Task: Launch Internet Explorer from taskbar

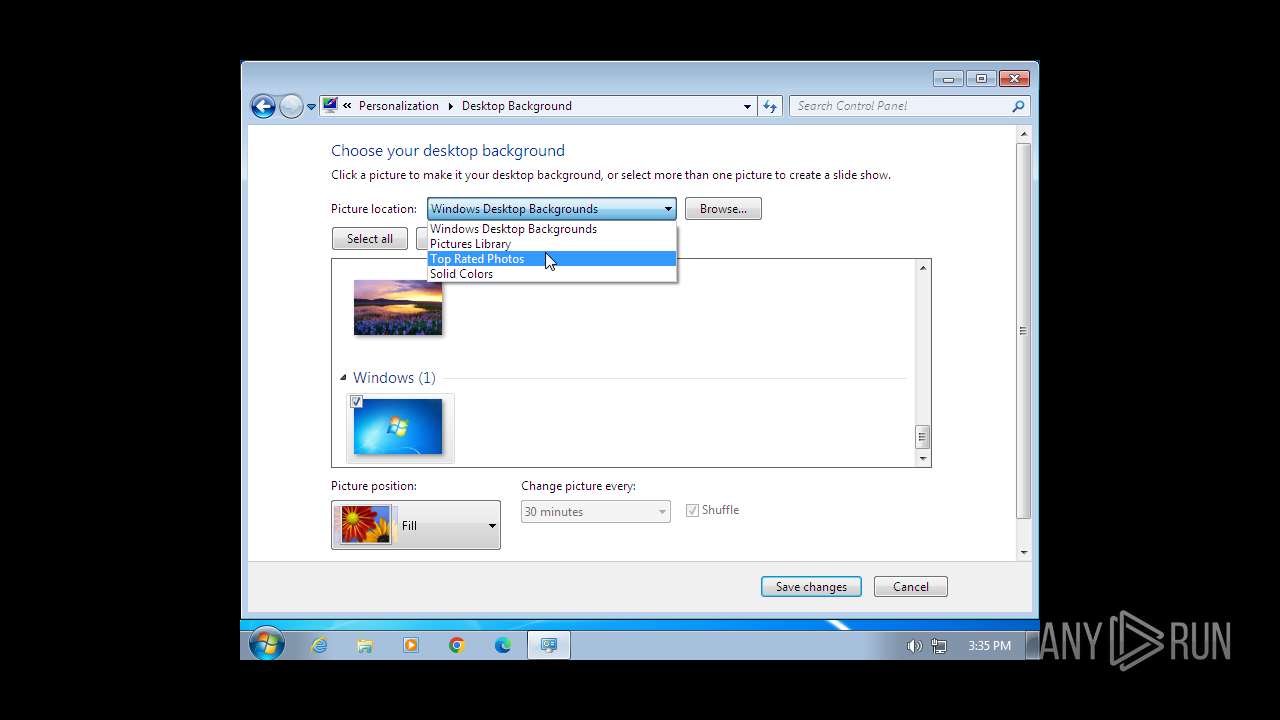Action: coord(319,645)
